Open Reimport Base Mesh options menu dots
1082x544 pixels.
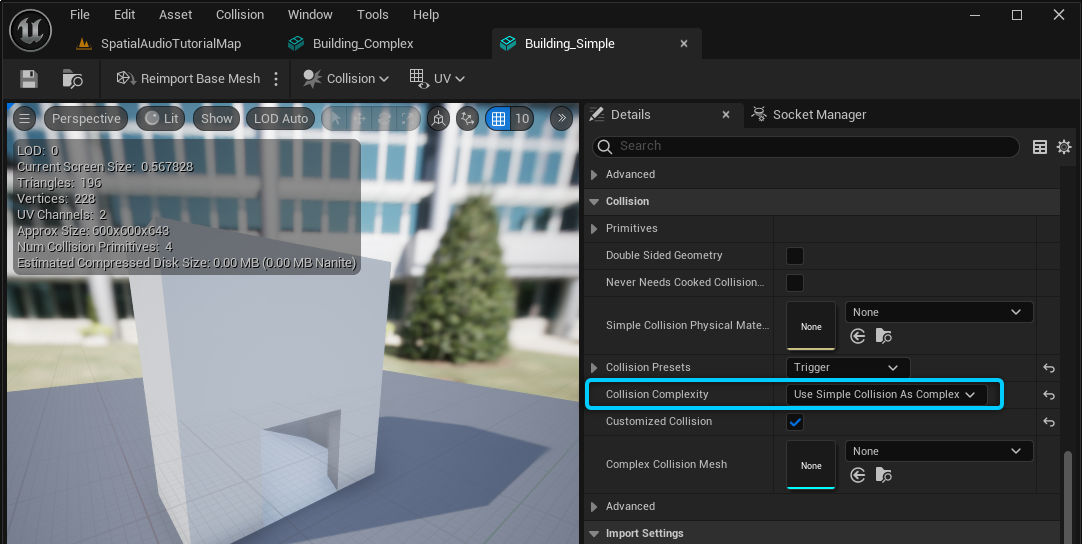277,78
